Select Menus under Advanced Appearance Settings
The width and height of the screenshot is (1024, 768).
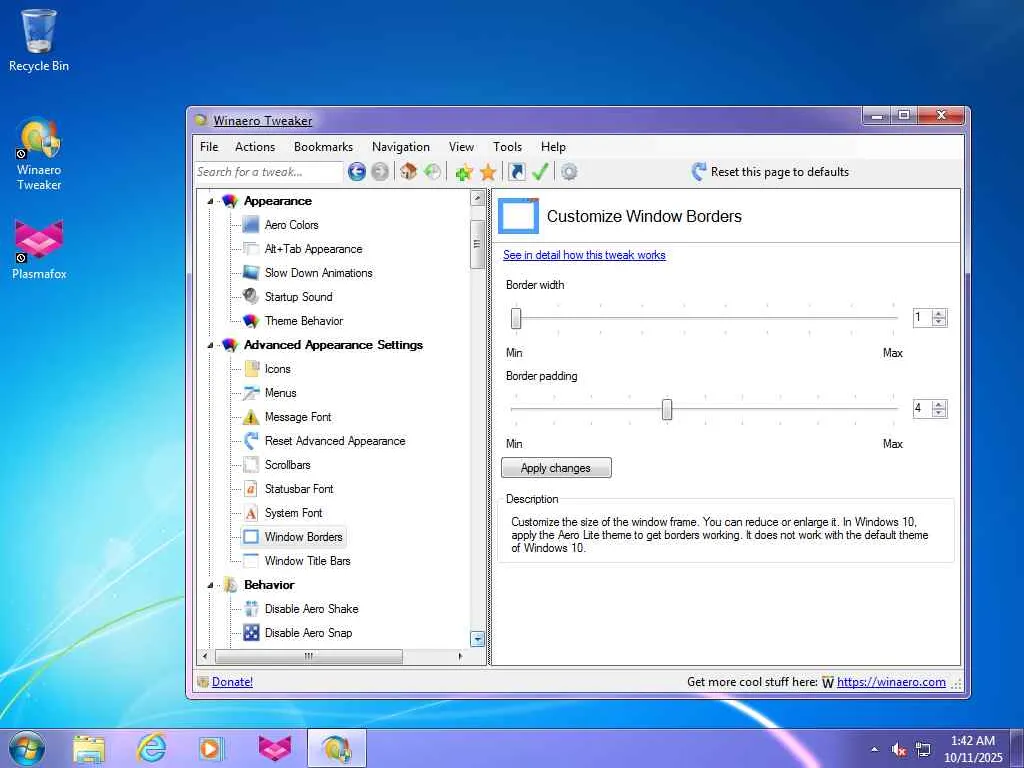pyautogui.click(x=281, y=393)
